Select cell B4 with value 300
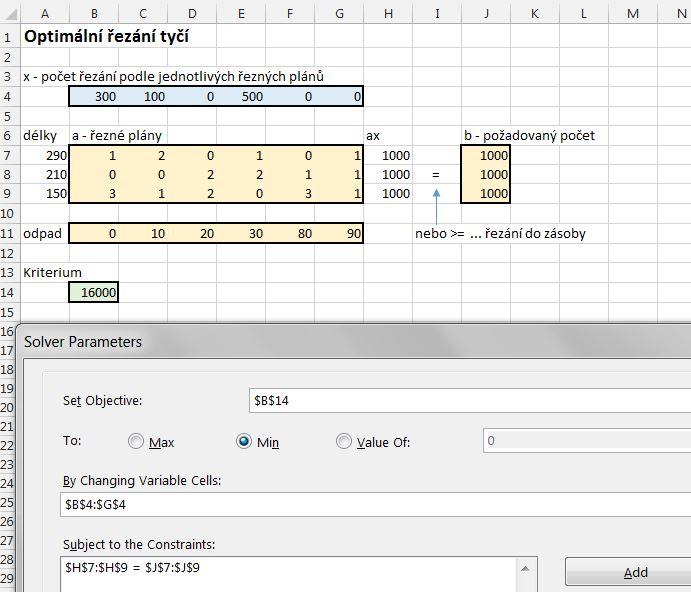The width and height of the screenshot is (691, 592). coord(94,96)
